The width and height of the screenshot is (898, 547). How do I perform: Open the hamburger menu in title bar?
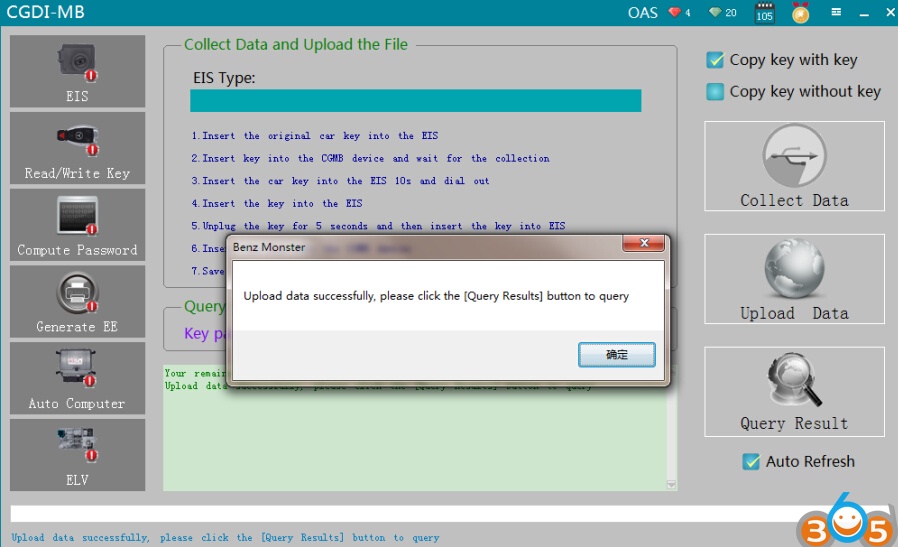pos(836,12)
